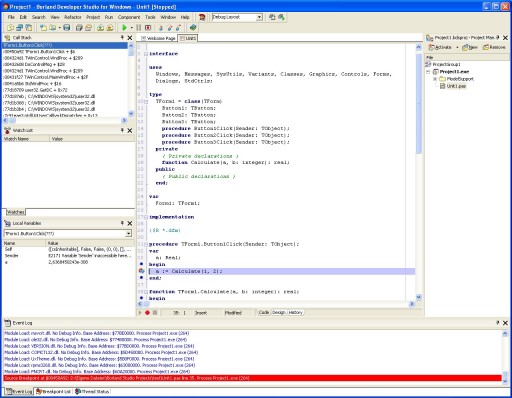The width and height of the screenshot is (512, 398).
Task: Select TForm1.Button1Click entry in Call Stack
Action: (65, 45)
